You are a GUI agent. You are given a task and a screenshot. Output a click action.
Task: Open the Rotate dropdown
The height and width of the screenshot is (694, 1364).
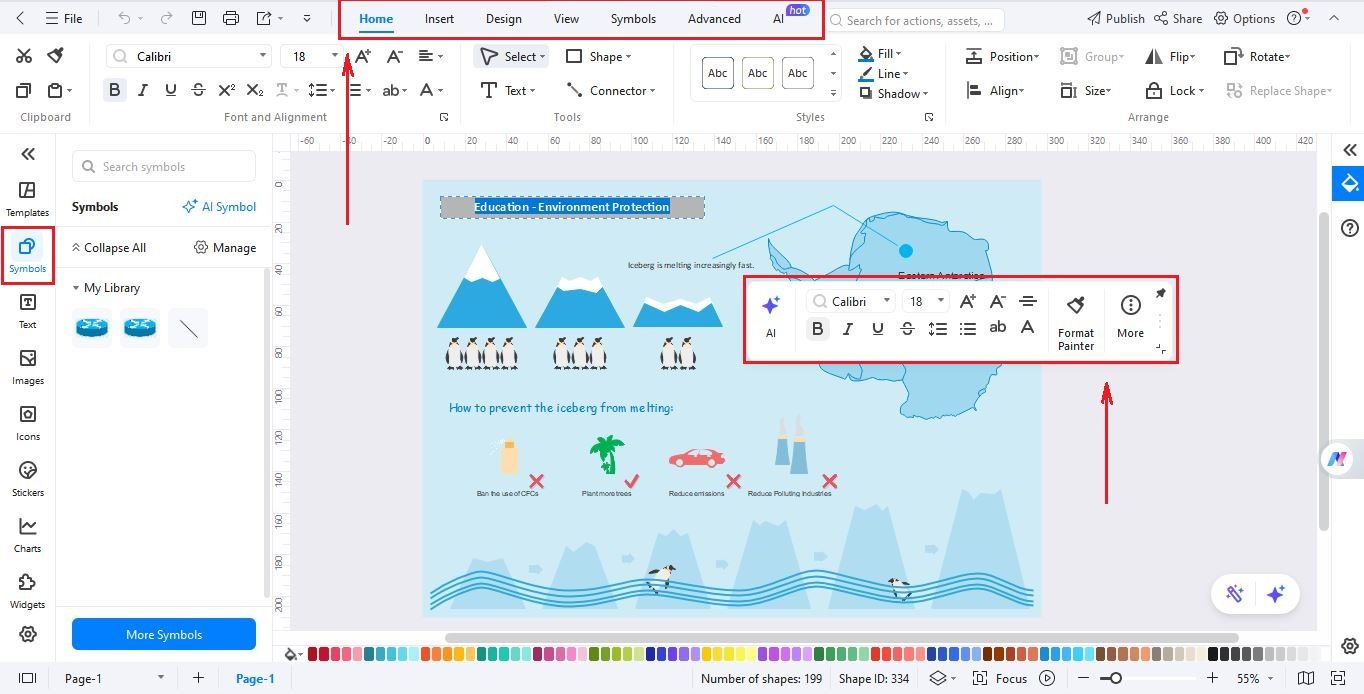pos(1257,56)
